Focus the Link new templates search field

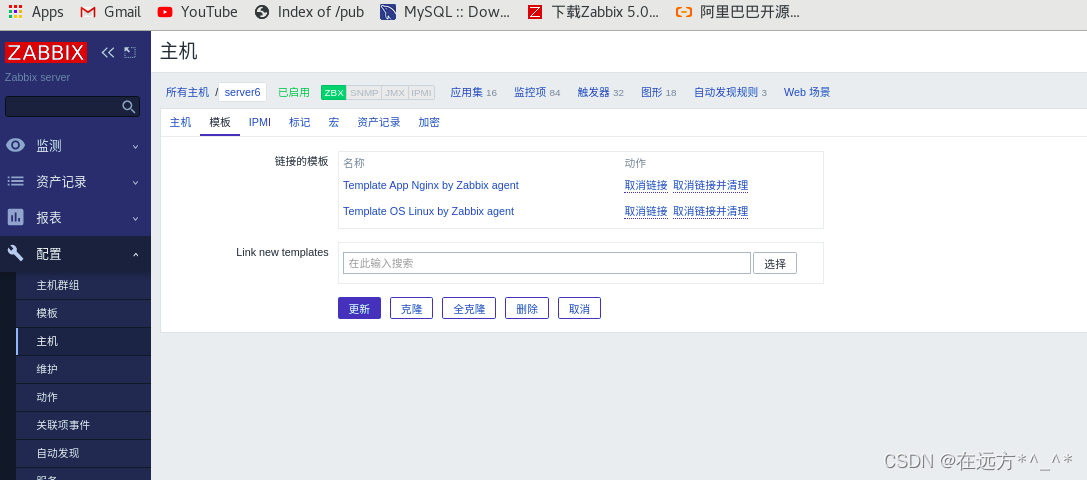pyautogui.click(x=547, y=263)
